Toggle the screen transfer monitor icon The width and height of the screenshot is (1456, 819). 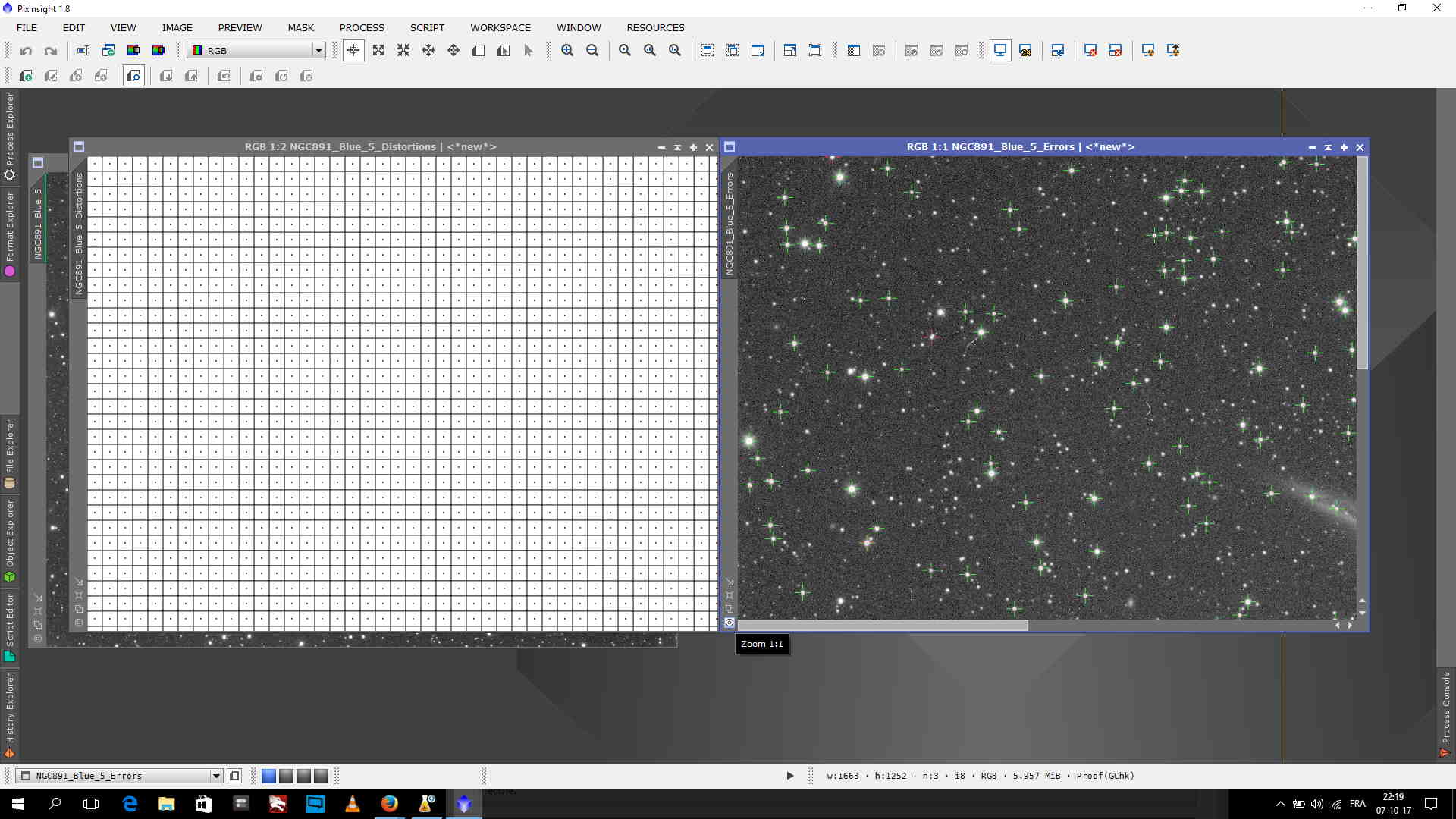(1000, 51)
